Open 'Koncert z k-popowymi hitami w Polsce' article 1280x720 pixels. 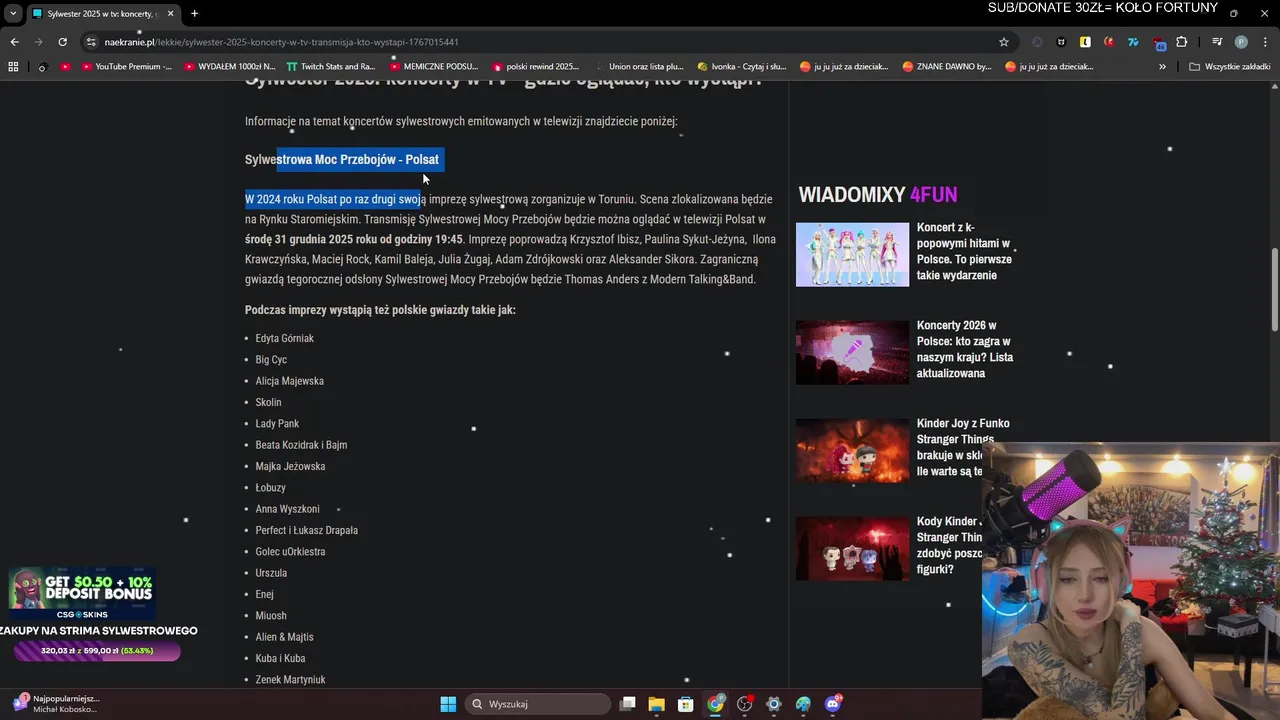click(964, 251)
